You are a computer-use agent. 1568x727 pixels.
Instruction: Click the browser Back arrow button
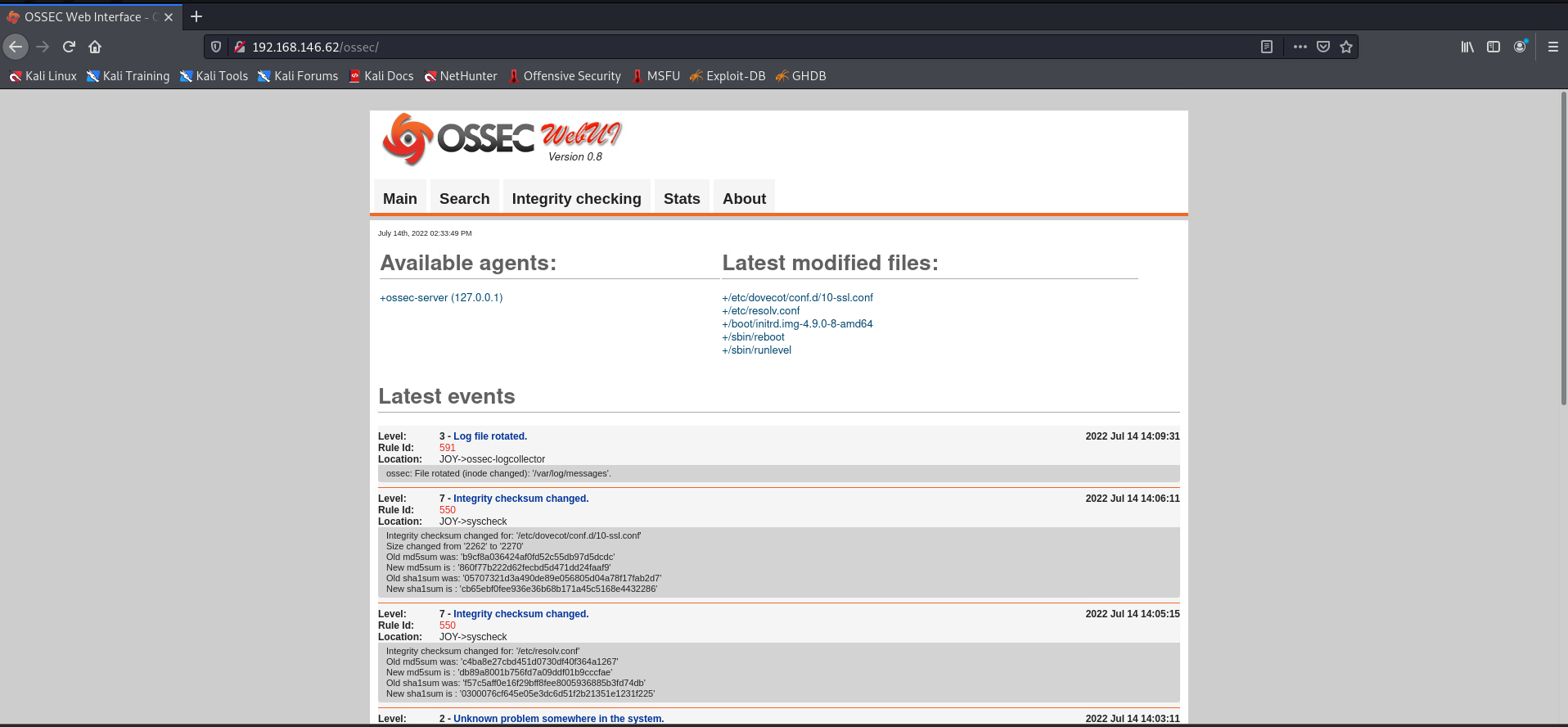pos(16,47)
